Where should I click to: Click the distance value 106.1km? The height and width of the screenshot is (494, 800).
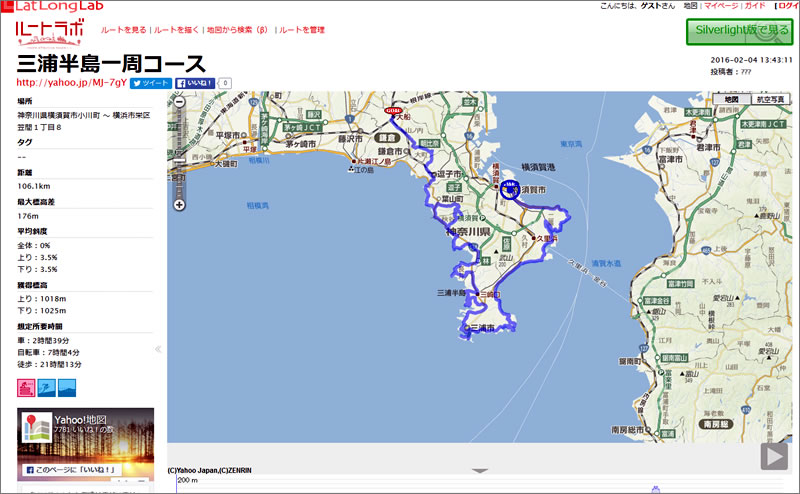coord(34,186)
